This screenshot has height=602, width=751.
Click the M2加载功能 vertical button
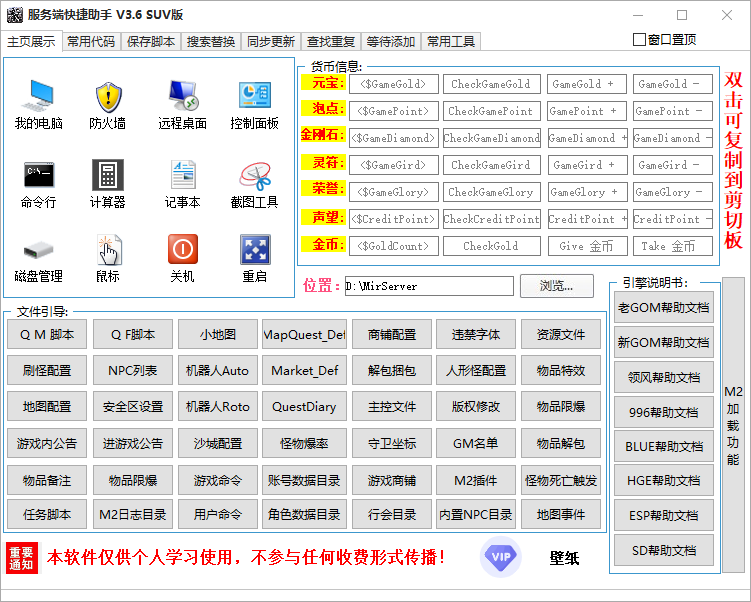point(733,425)
